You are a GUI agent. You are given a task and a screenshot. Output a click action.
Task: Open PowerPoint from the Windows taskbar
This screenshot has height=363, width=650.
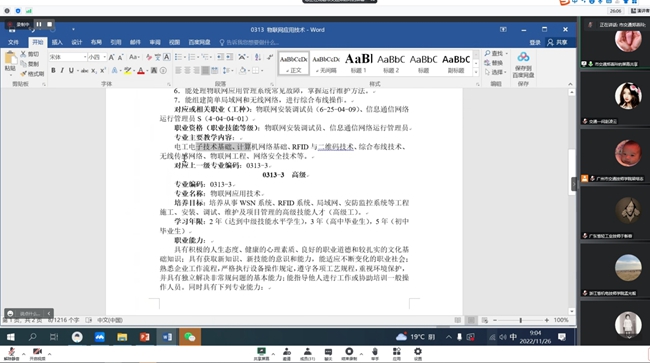(x=145, y=337)
